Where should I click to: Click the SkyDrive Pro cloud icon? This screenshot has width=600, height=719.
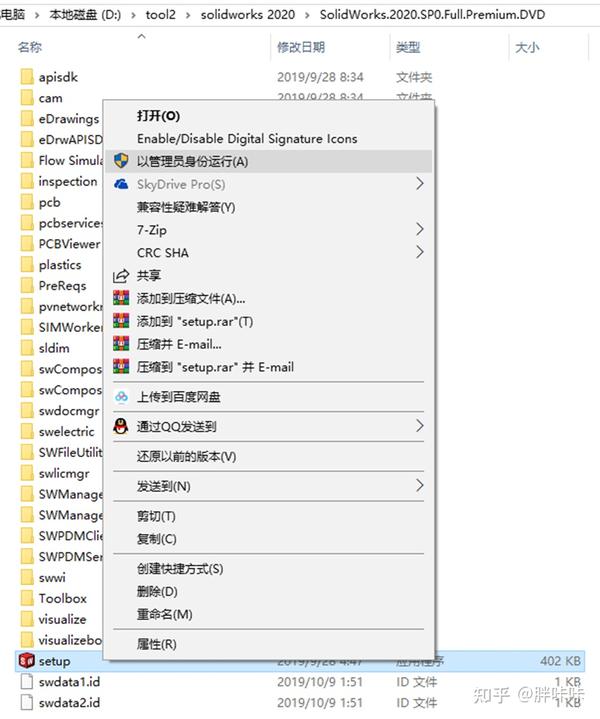point(121,184)
